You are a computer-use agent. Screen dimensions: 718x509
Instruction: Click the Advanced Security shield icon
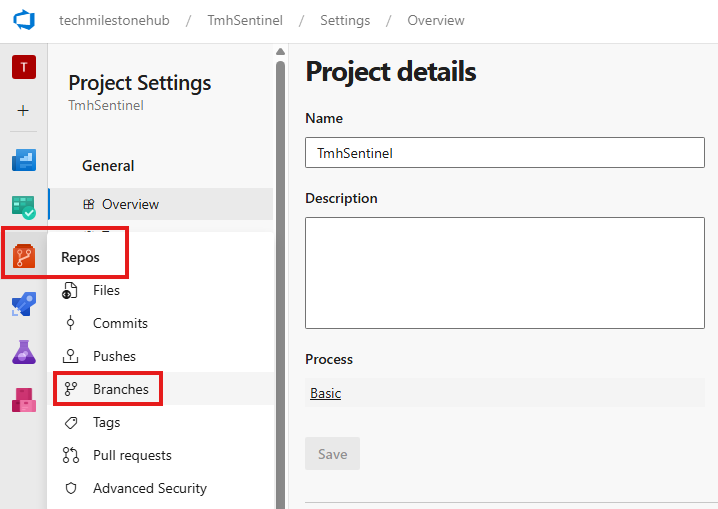point(71,488)
